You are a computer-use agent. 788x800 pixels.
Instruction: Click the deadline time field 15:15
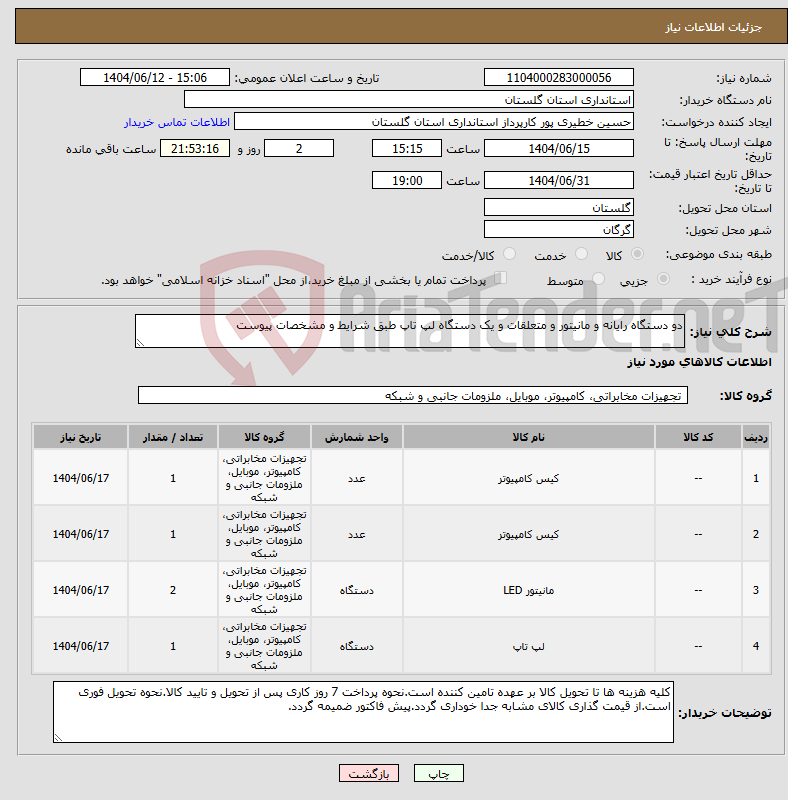coord(406,148)
